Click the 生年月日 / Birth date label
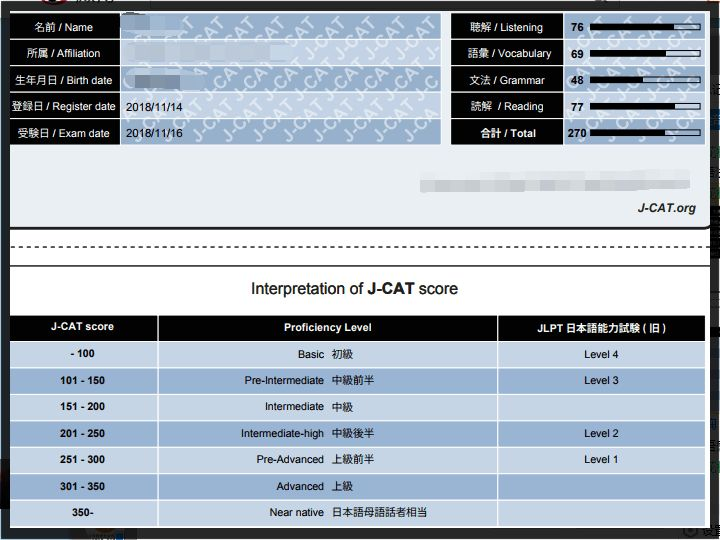The height and width of the screenshot is (540, 720). point(64,80)
